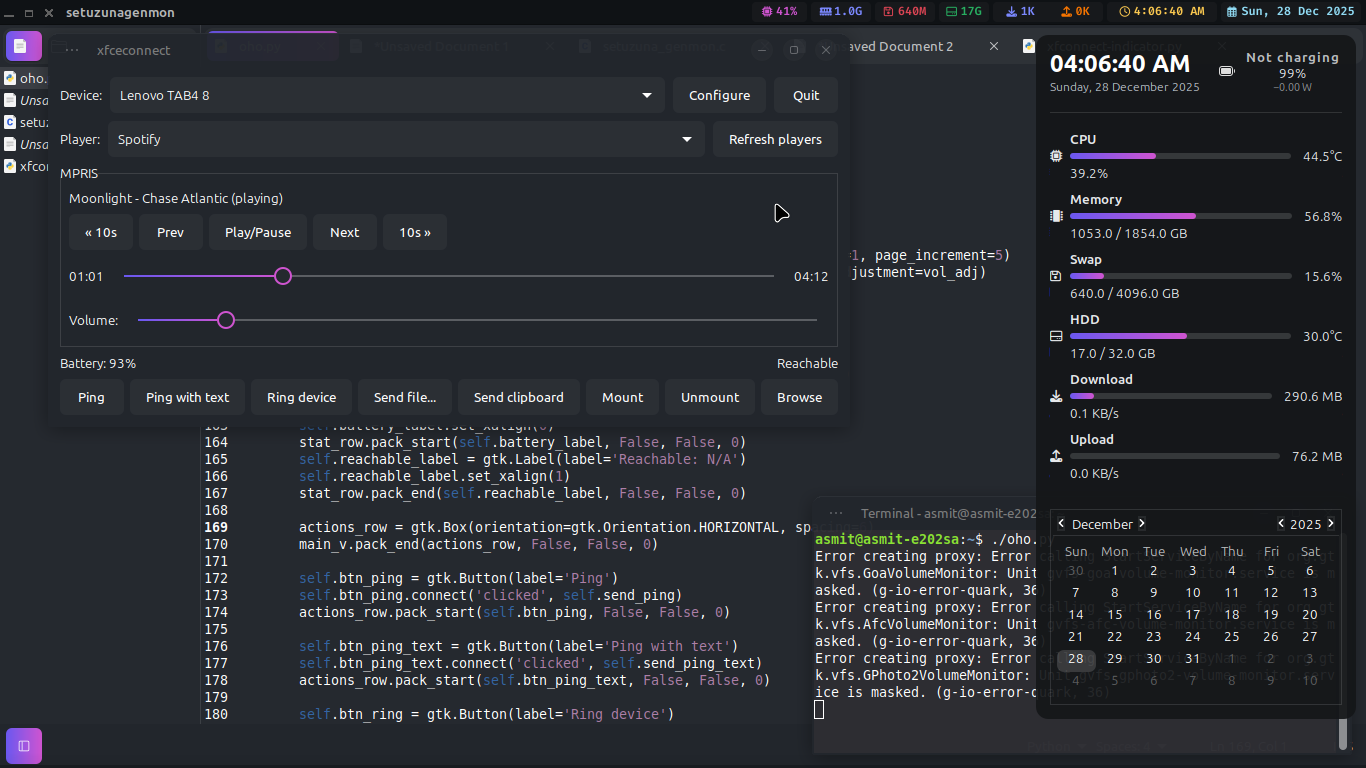
Task: Open the Device dropdown showing Lenovo TAB4 8
Action: (387, 96)
